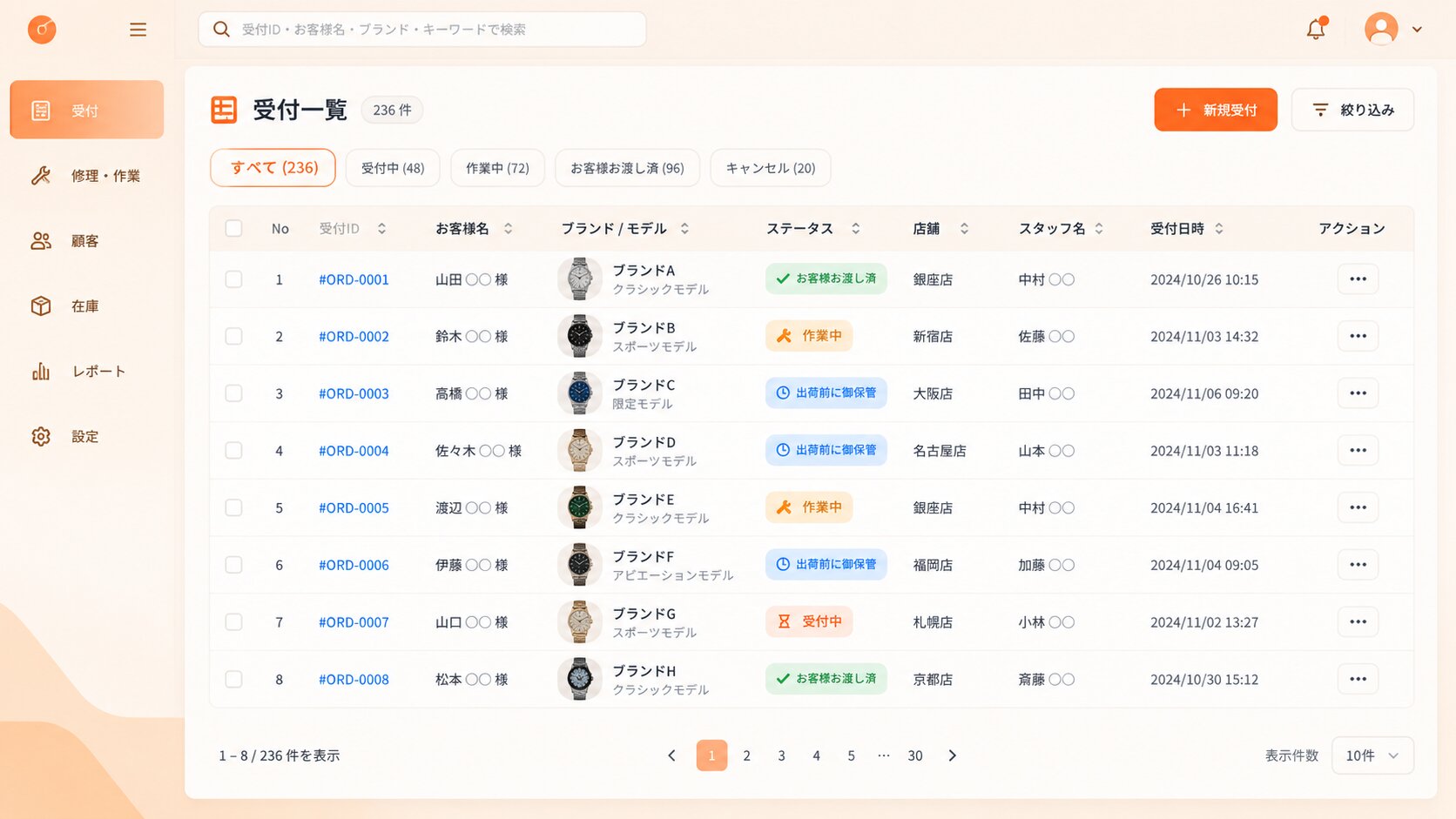The image size is (1456, 819).
Task: Open the 絞り込み filter button
Action: [1352, 110]
